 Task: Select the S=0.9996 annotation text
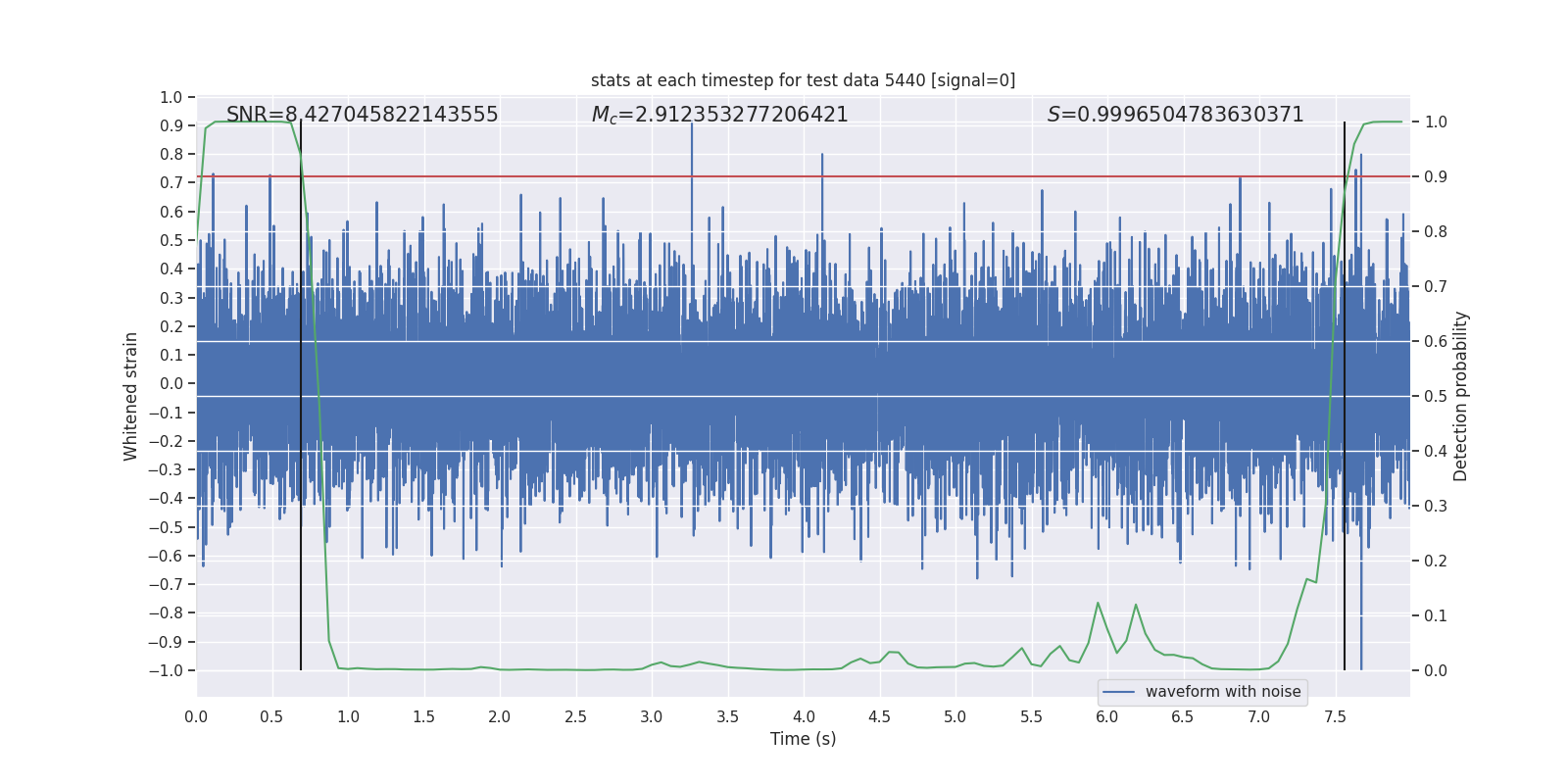(x=1175, y=115)
